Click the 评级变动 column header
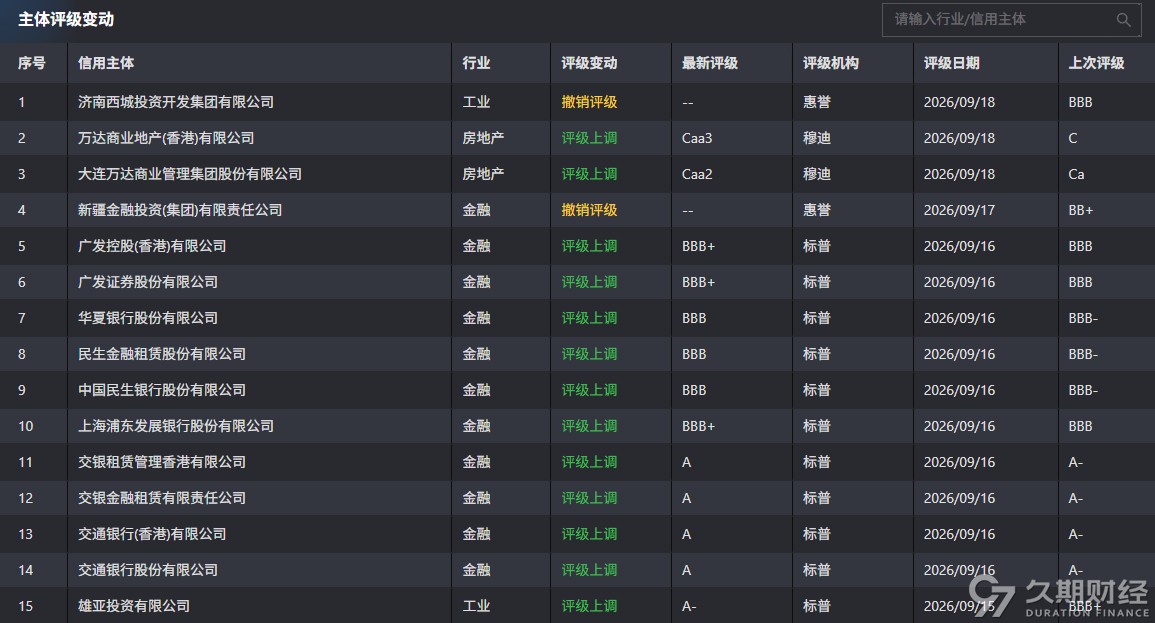Image resolution: width=1155 pixels, height=623 pixels. [589, 63]
